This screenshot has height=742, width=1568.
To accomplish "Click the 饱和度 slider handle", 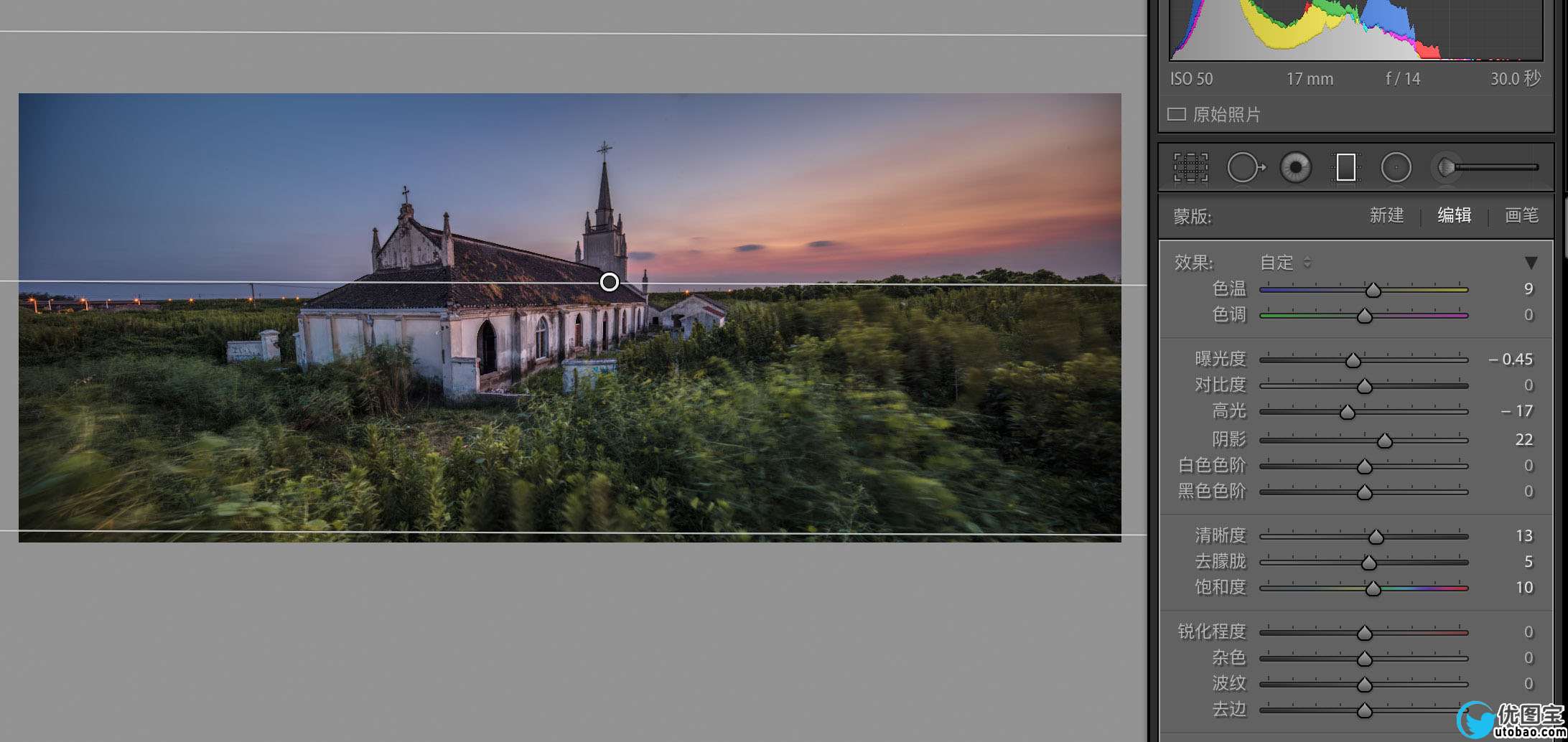I will click(x=1373, y=588).
